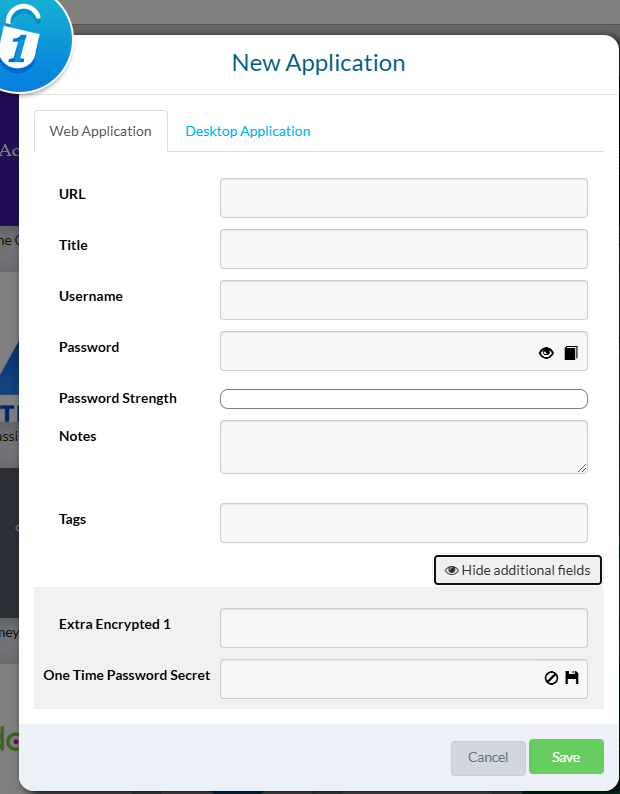
Task: Select the Web Application tab
Action: 101,131
